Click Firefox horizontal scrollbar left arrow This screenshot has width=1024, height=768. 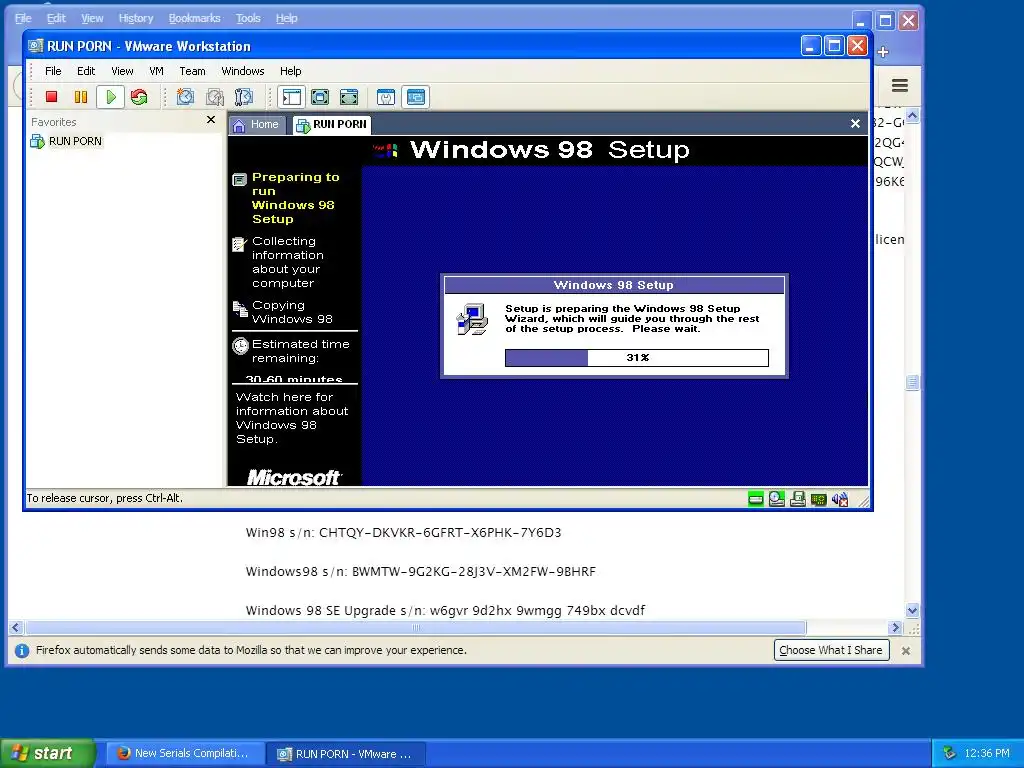click(x=16, y=628)
